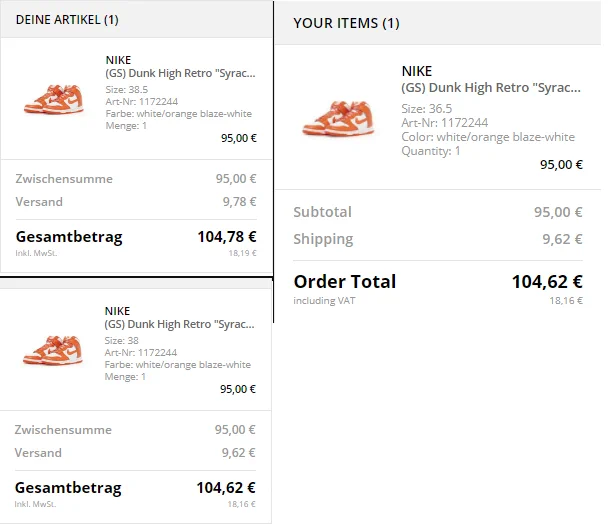The image size is (616, 525).
Task: Click the Quantity: 1 text
Action: (431, 151)
